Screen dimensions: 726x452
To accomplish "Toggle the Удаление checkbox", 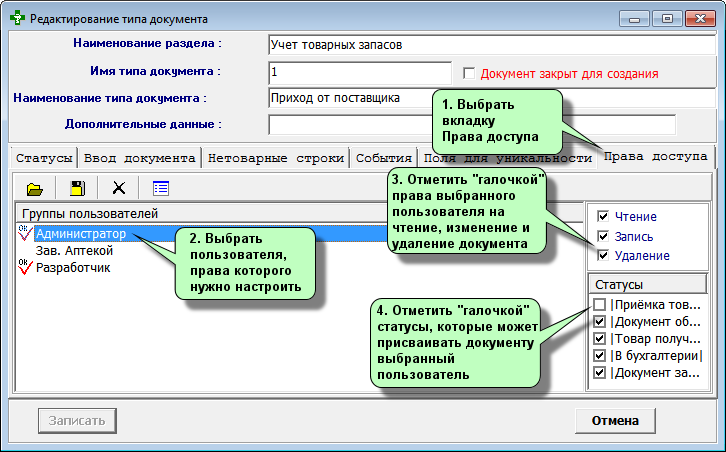I will (x=603, y=255).
